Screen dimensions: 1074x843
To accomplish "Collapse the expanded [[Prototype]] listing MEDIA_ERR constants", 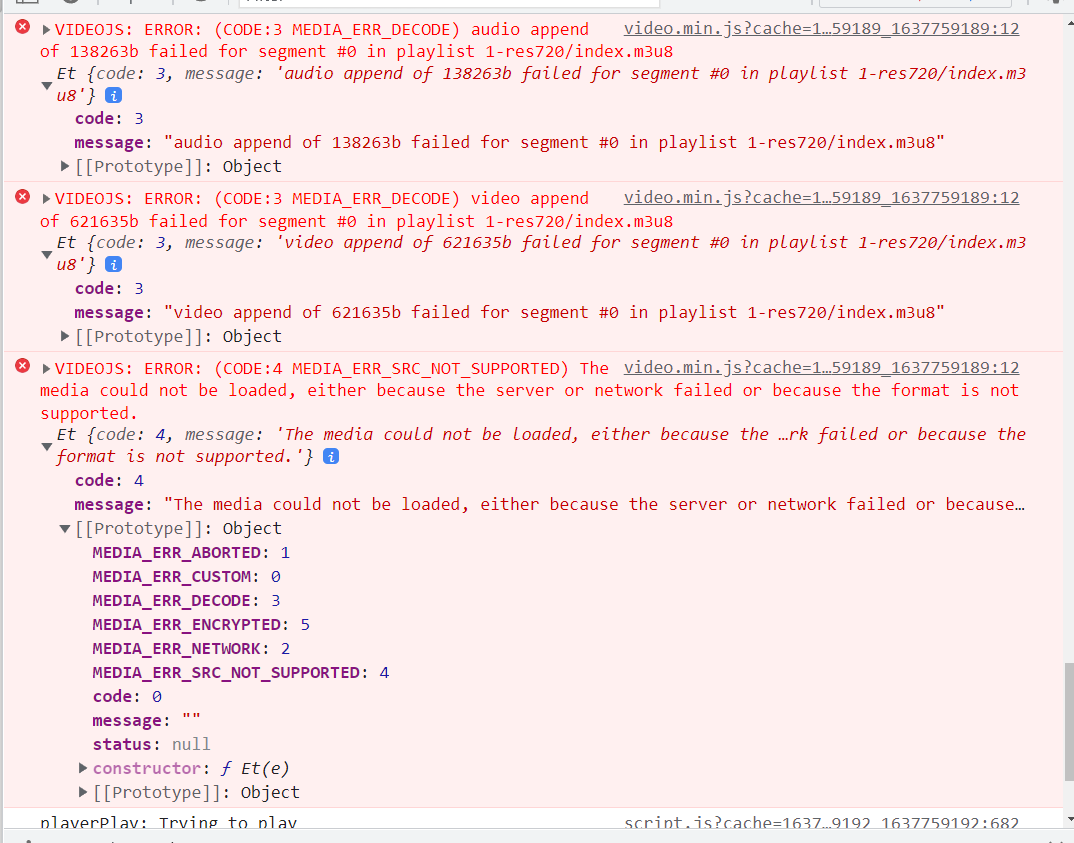I will click(x=65, y=529).
